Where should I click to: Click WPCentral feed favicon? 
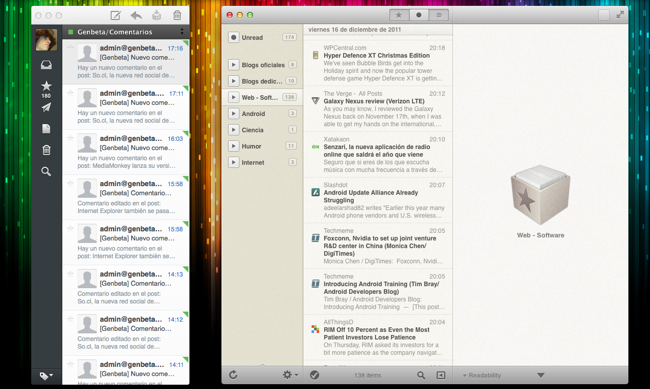tap(315, 55)
